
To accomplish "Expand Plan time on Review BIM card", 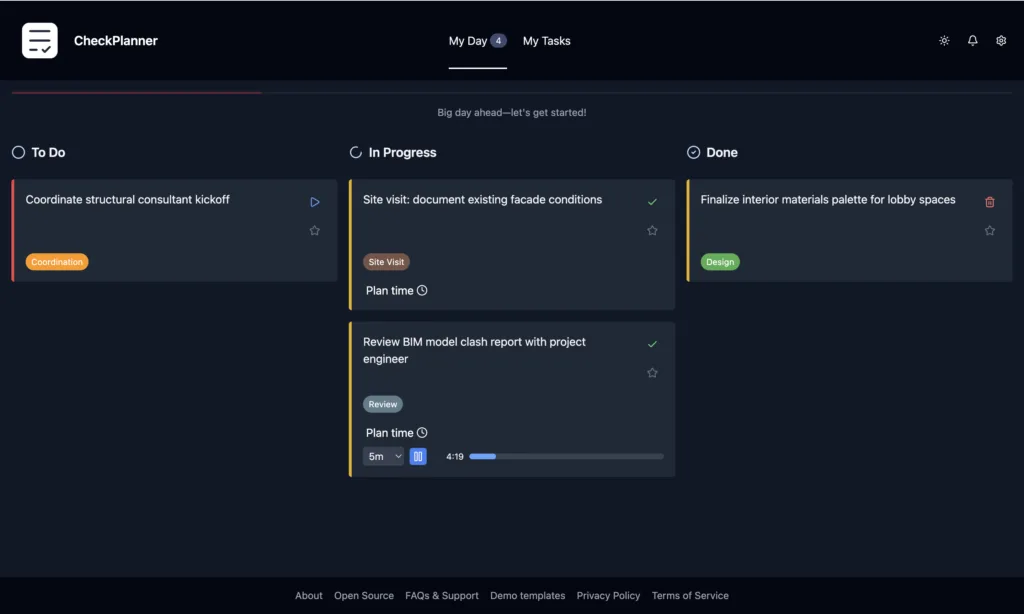I will pos(396,433).
